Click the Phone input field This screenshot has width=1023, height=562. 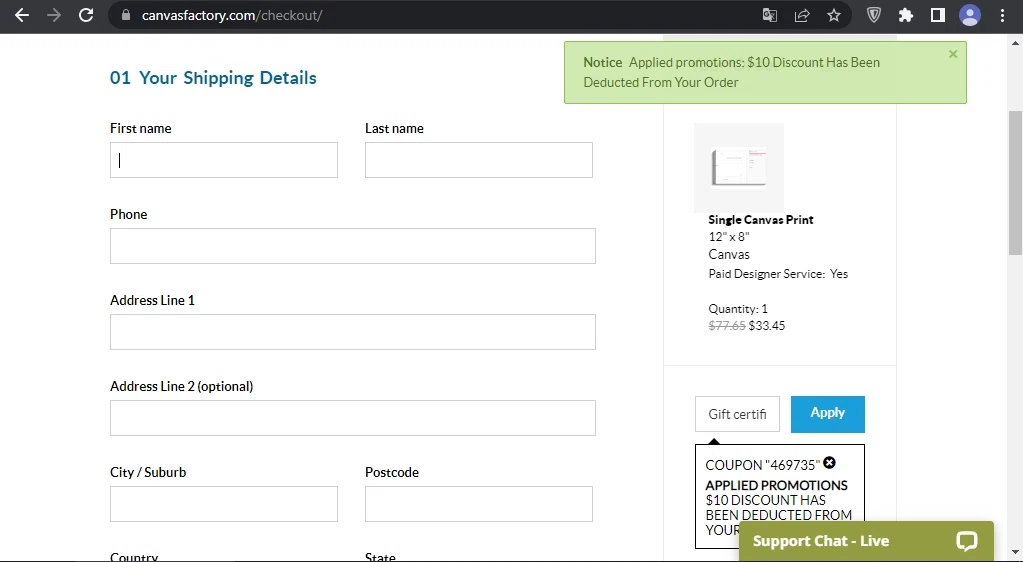[353, 246]
